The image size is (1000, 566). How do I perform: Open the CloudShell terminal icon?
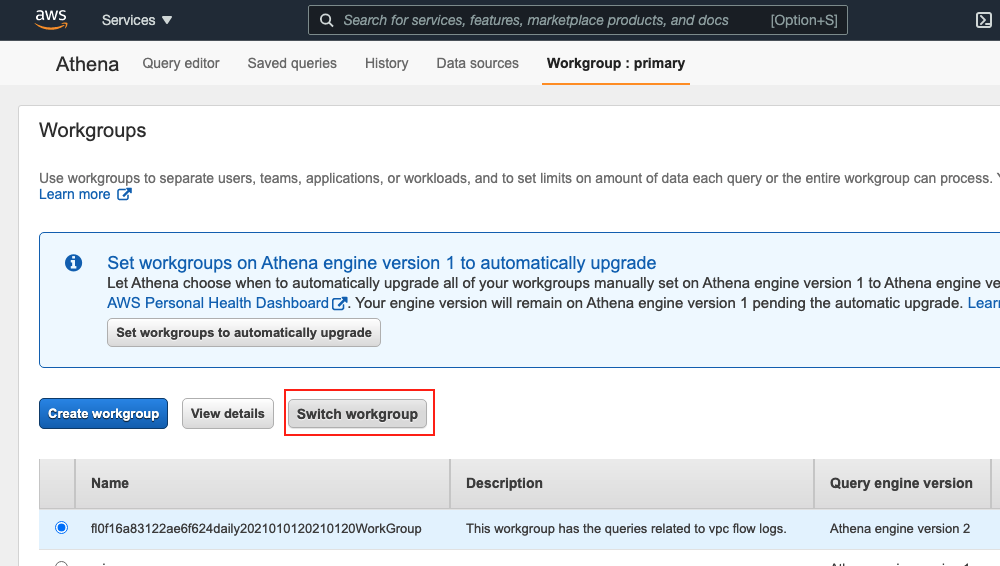coord(983,20)
